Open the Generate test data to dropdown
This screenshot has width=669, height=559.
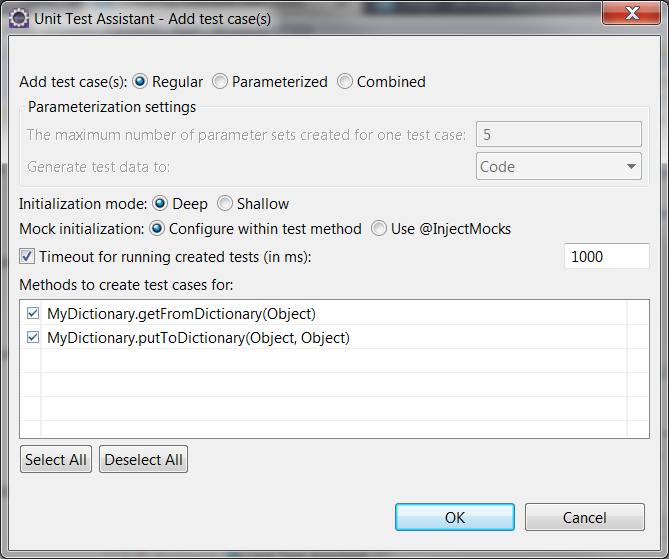coord(558,166)
